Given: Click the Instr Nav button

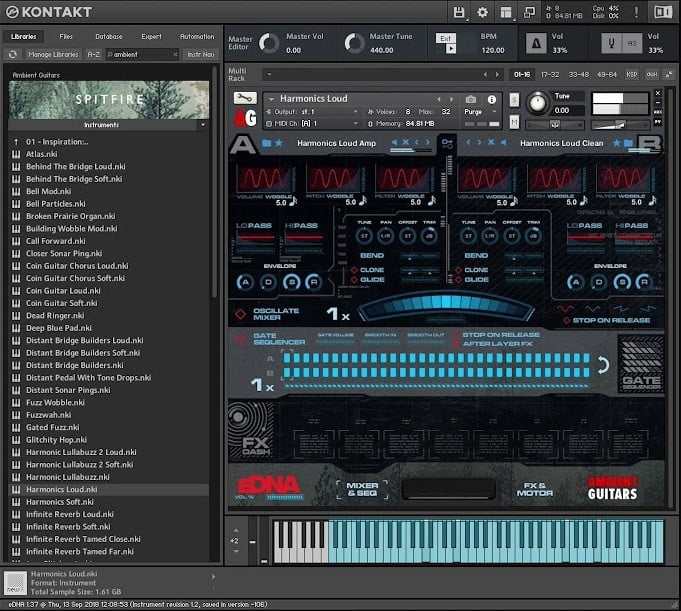Looking at the screenshot, I should (201, 54).
